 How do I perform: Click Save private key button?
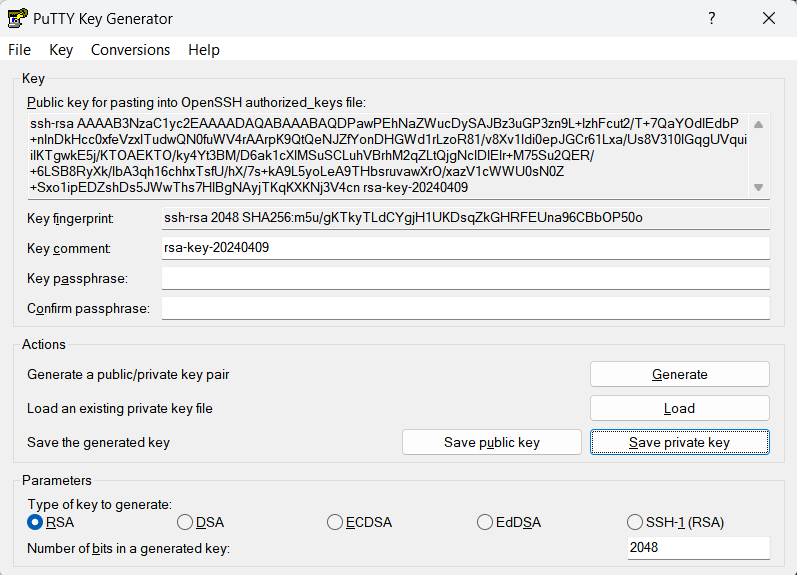680,442
